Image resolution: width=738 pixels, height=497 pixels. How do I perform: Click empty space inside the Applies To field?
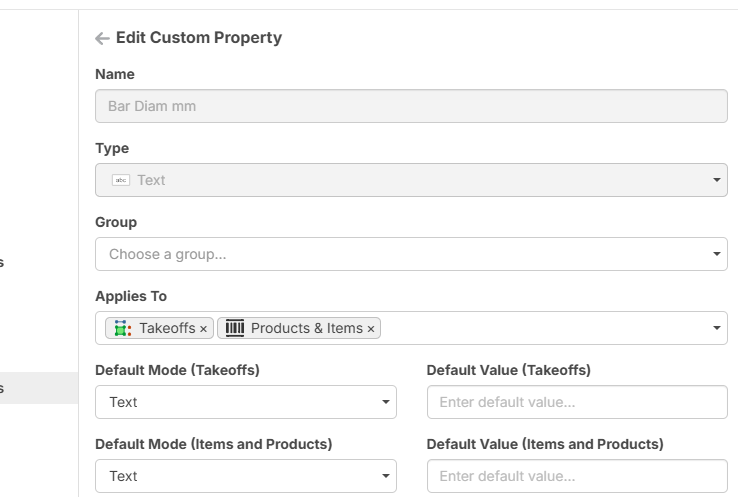[540, 328]
